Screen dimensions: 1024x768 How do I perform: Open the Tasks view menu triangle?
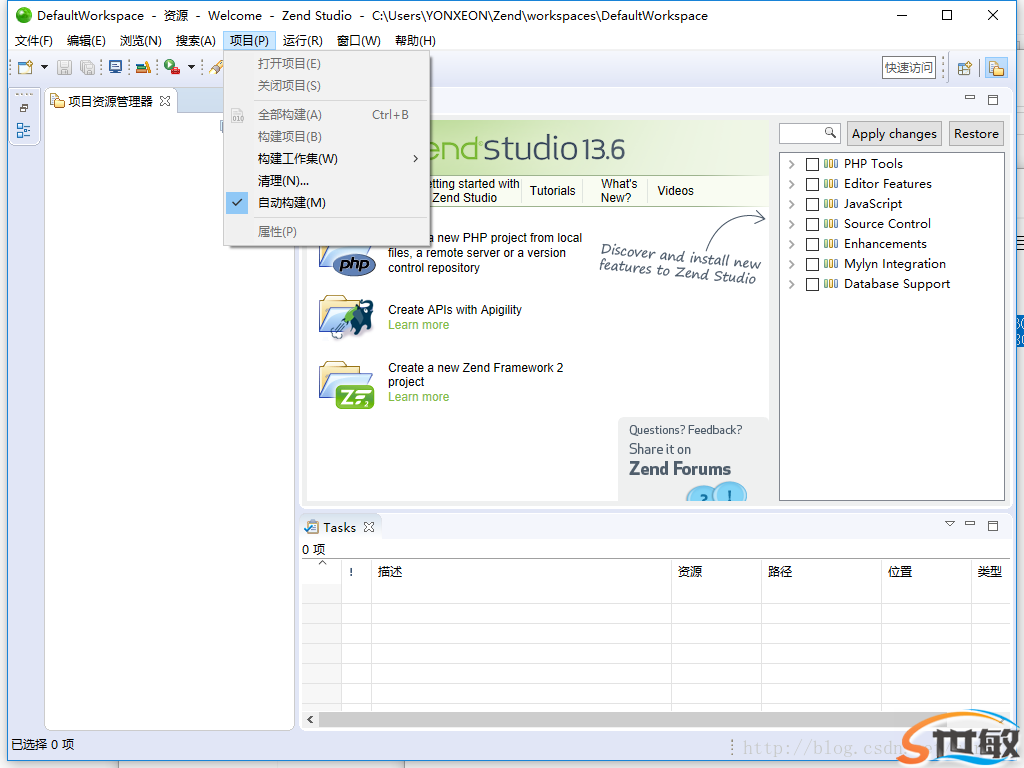coord(950,524)
